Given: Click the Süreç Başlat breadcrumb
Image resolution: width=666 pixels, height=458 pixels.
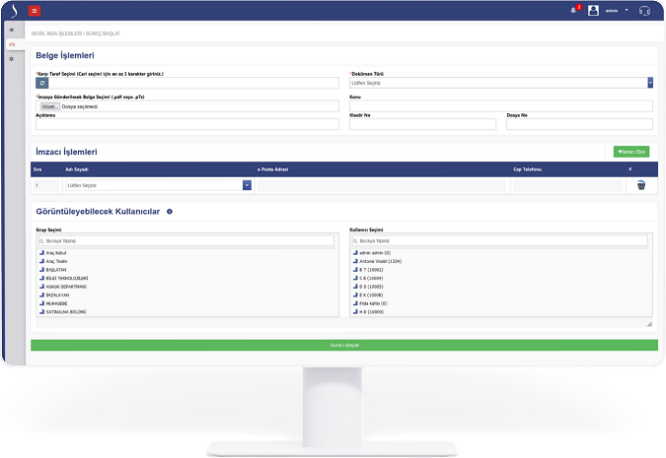Looking at the screenshot, I should click(x=92, y=33).
